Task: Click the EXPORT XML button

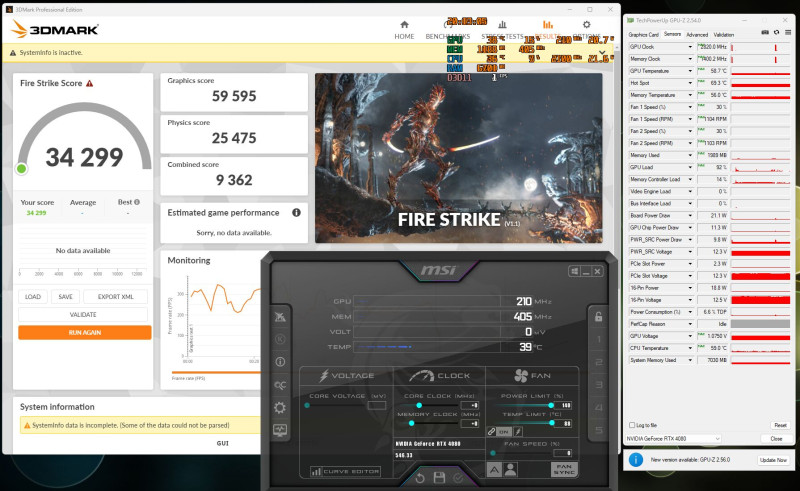Action: 115,297
